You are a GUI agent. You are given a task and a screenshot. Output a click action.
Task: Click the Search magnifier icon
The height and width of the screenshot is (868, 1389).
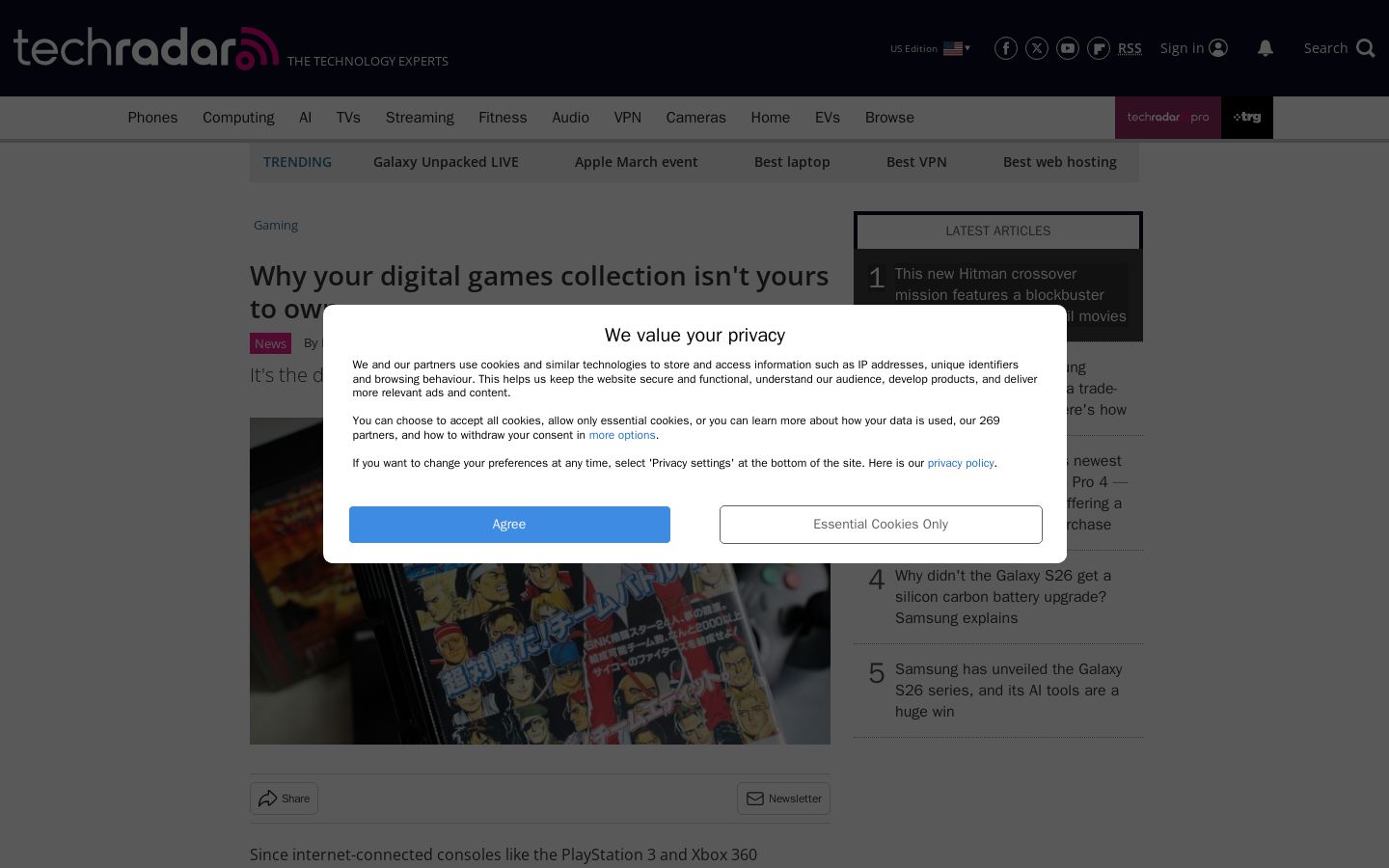click(1366, 48)
